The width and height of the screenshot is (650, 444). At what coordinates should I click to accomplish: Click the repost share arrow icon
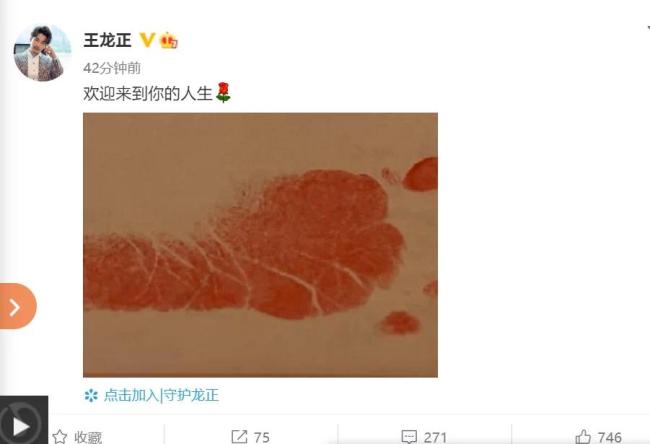(239, 437)
